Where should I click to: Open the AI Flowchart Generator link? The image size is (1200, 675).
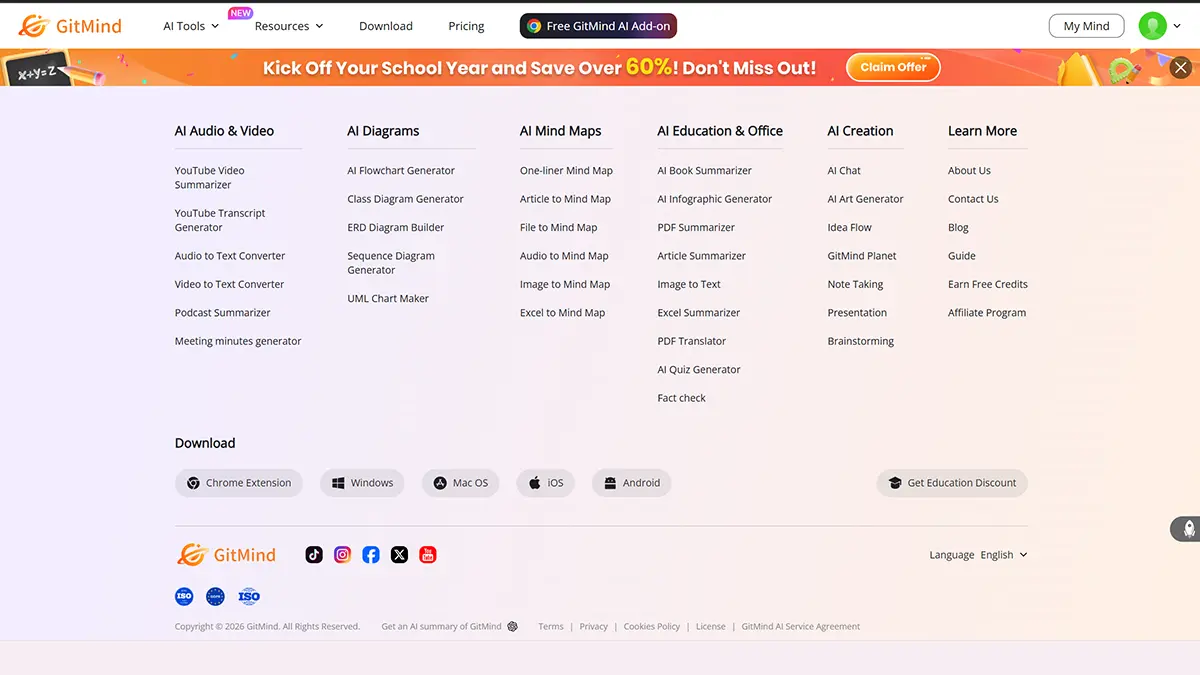click(x=401, y=170)
